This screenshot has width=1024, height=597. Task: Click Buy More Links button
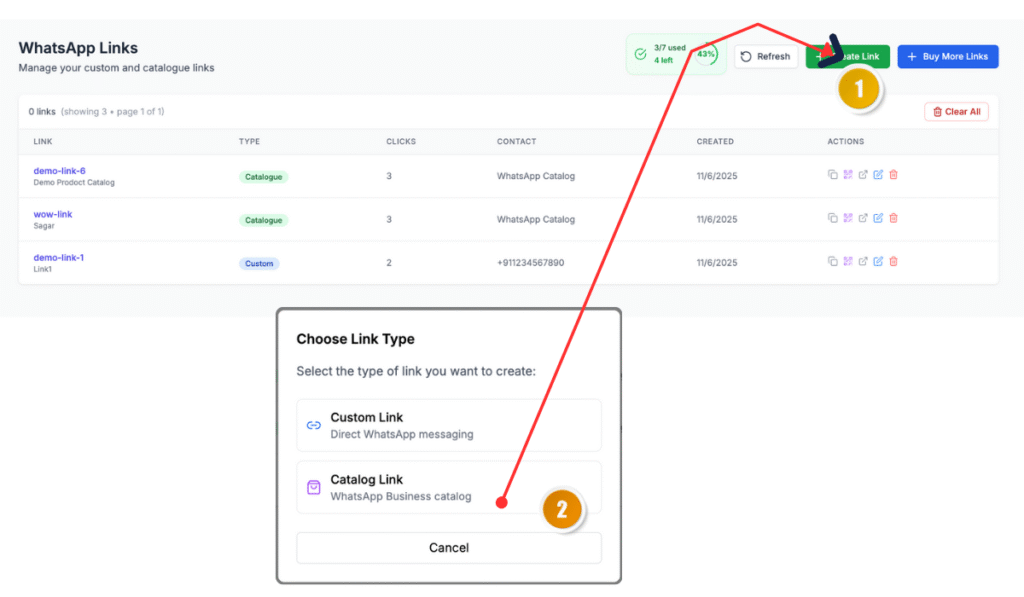947,57
